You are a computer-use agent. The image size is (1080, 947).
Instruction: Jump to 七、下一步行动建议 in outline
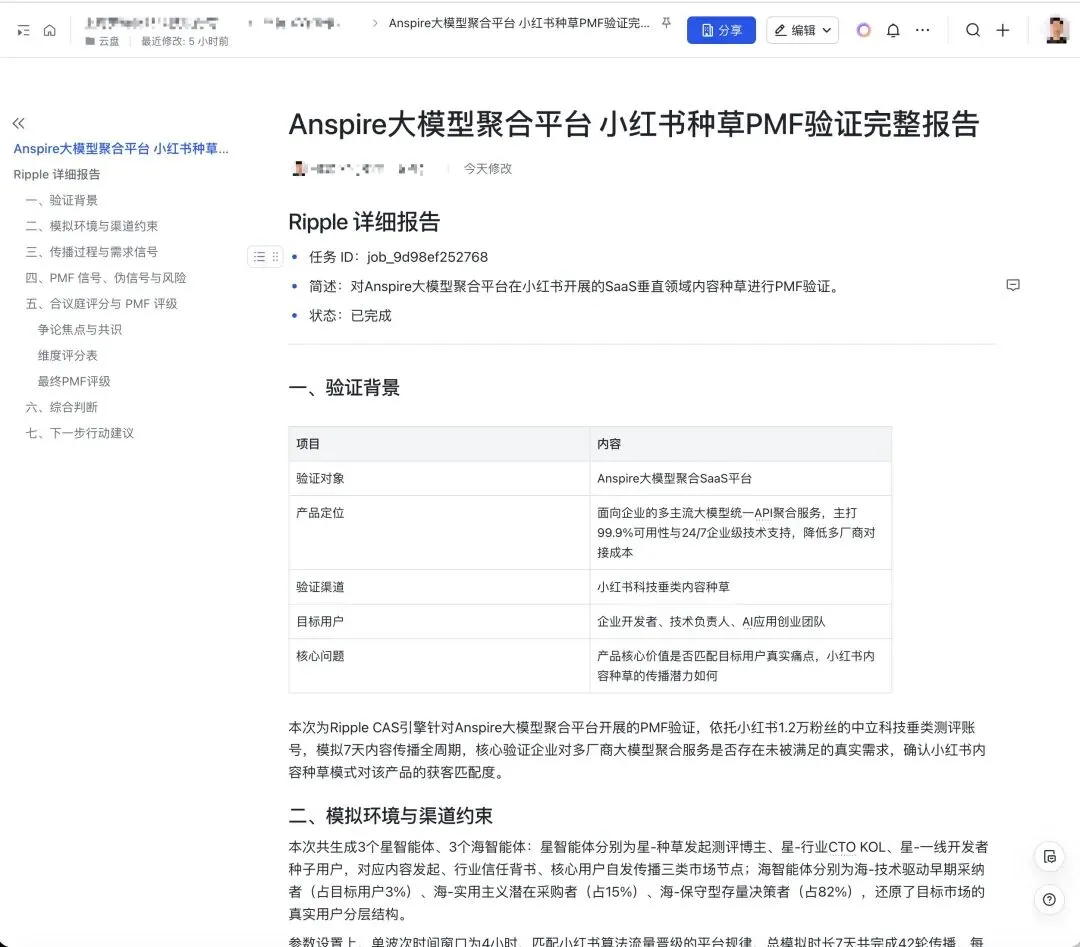coord(80,433)
